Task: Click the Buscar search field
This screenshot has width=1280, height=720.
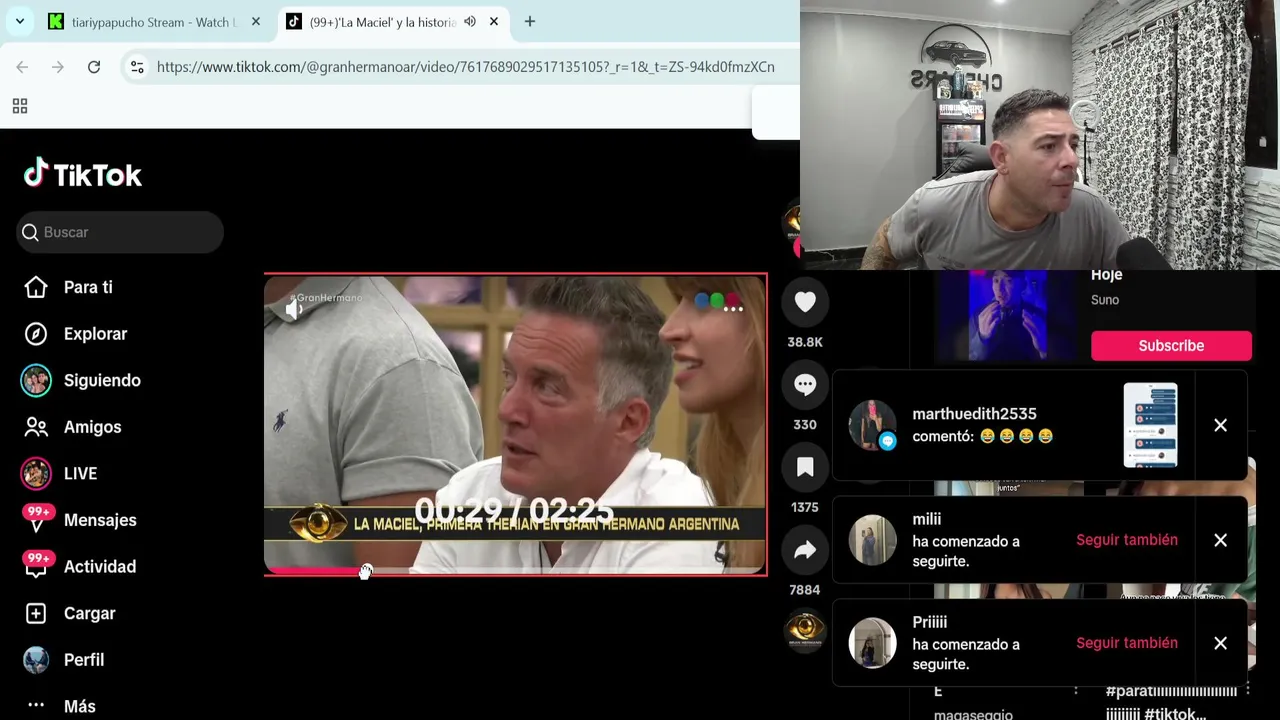Action: 120,232
